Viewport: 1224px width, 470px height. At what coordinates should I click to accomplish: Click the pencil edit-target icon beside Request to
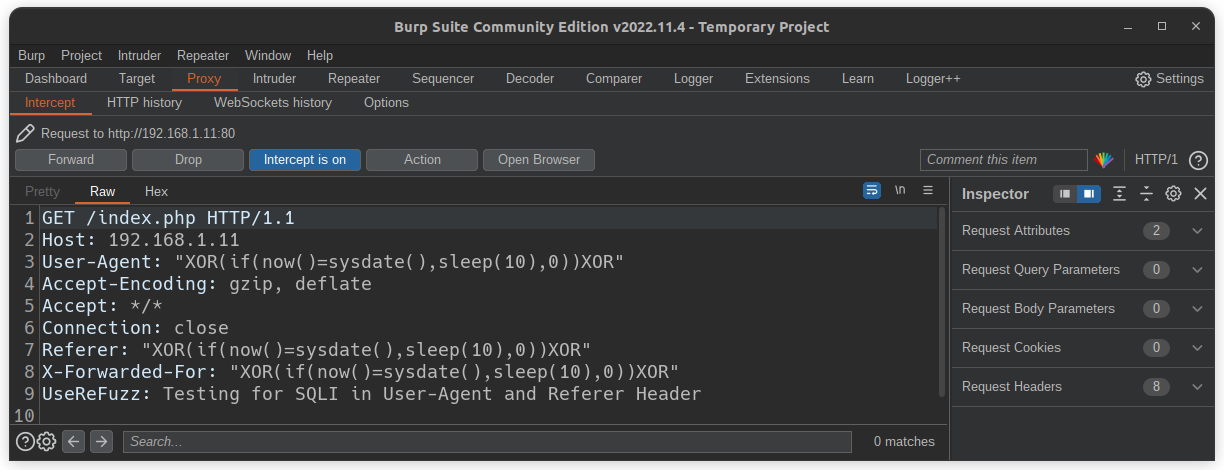pyautogui.click(x=26, y=133)
